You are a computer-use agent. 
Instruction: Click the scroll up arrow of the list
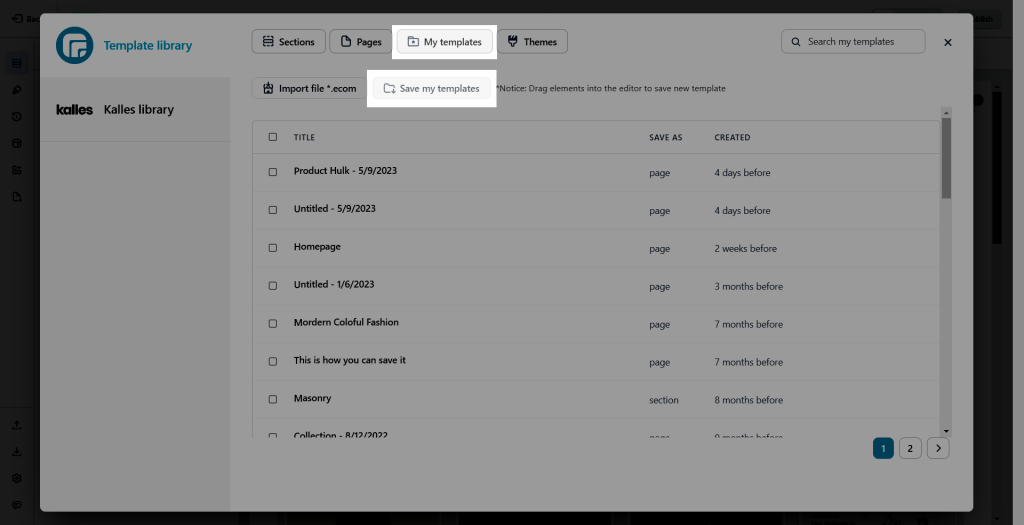[946, 112]
